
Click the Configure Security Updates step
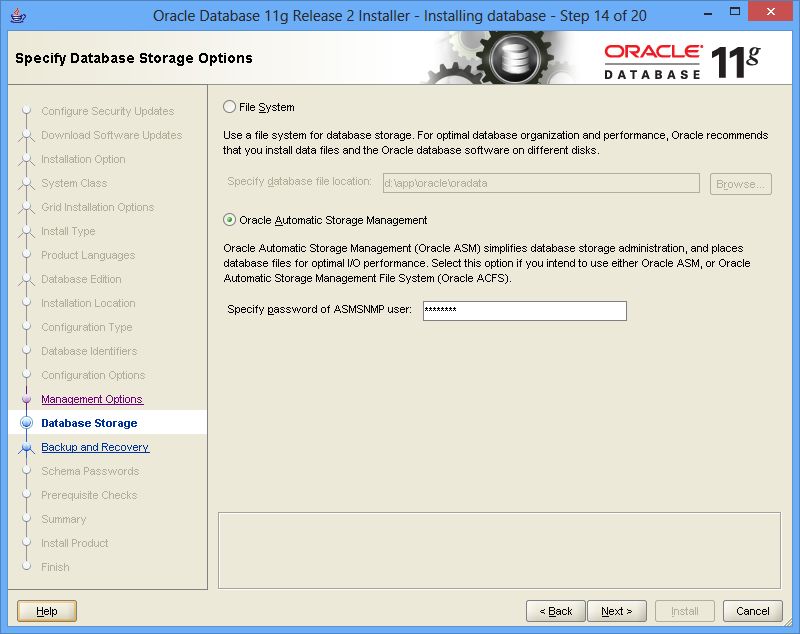tap(108, 111)
